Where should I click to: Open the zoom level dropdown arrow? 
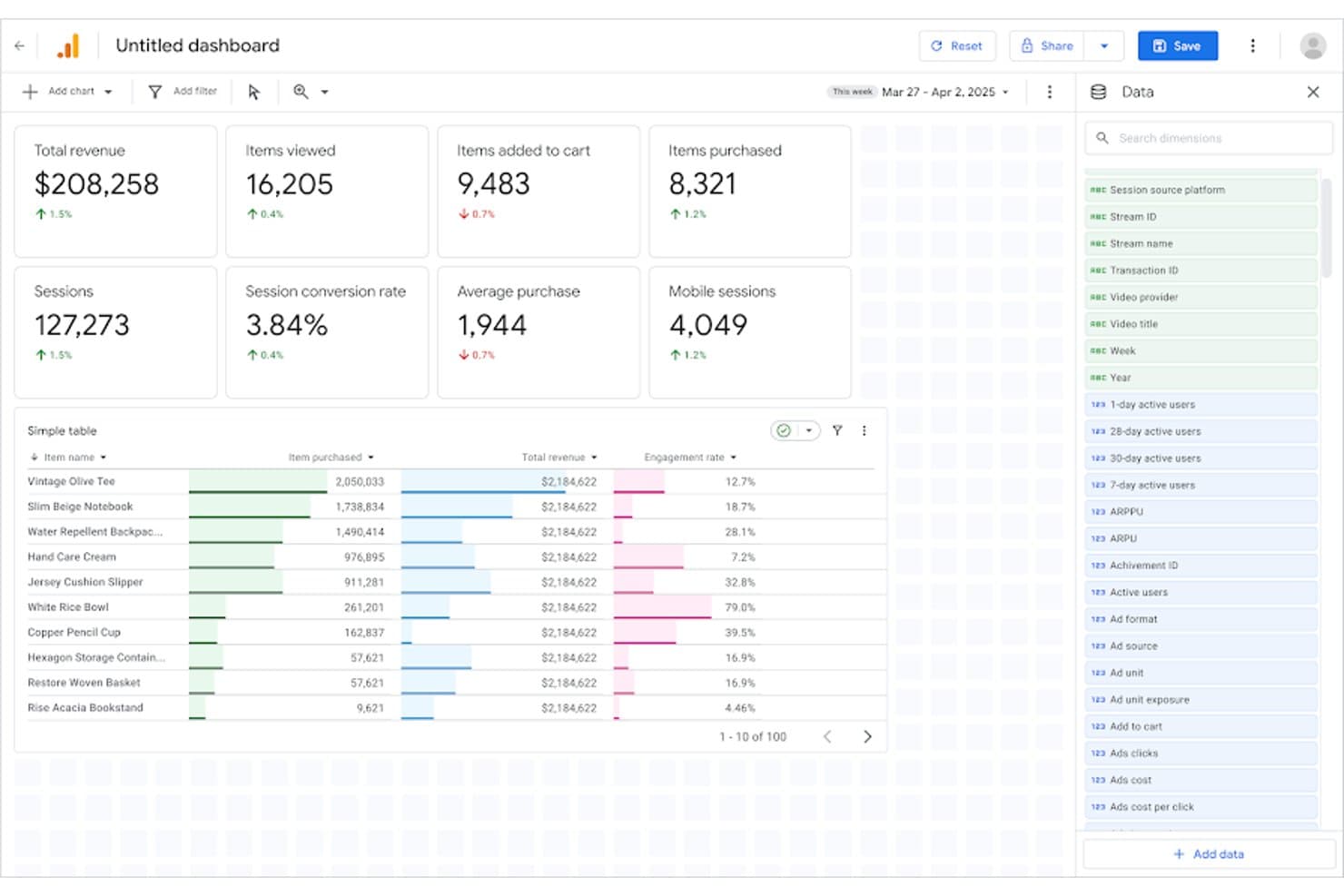pyautogui.click(x=324, y=92)
